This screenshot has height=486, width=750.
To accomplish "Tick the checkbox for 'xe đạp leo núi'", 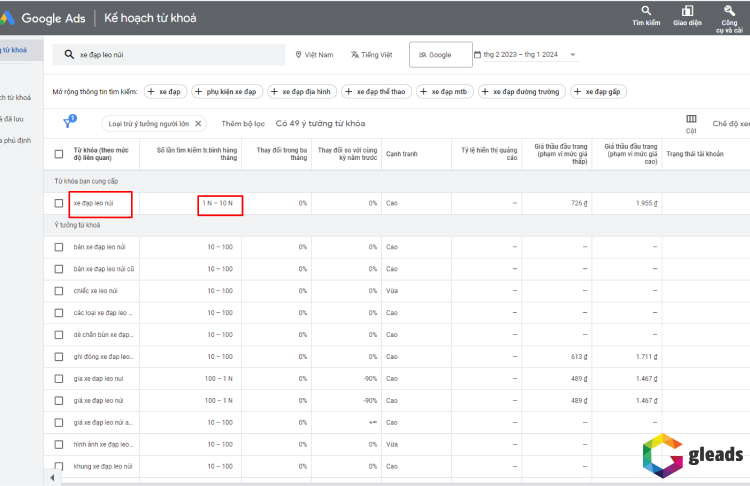I will 59,203.
